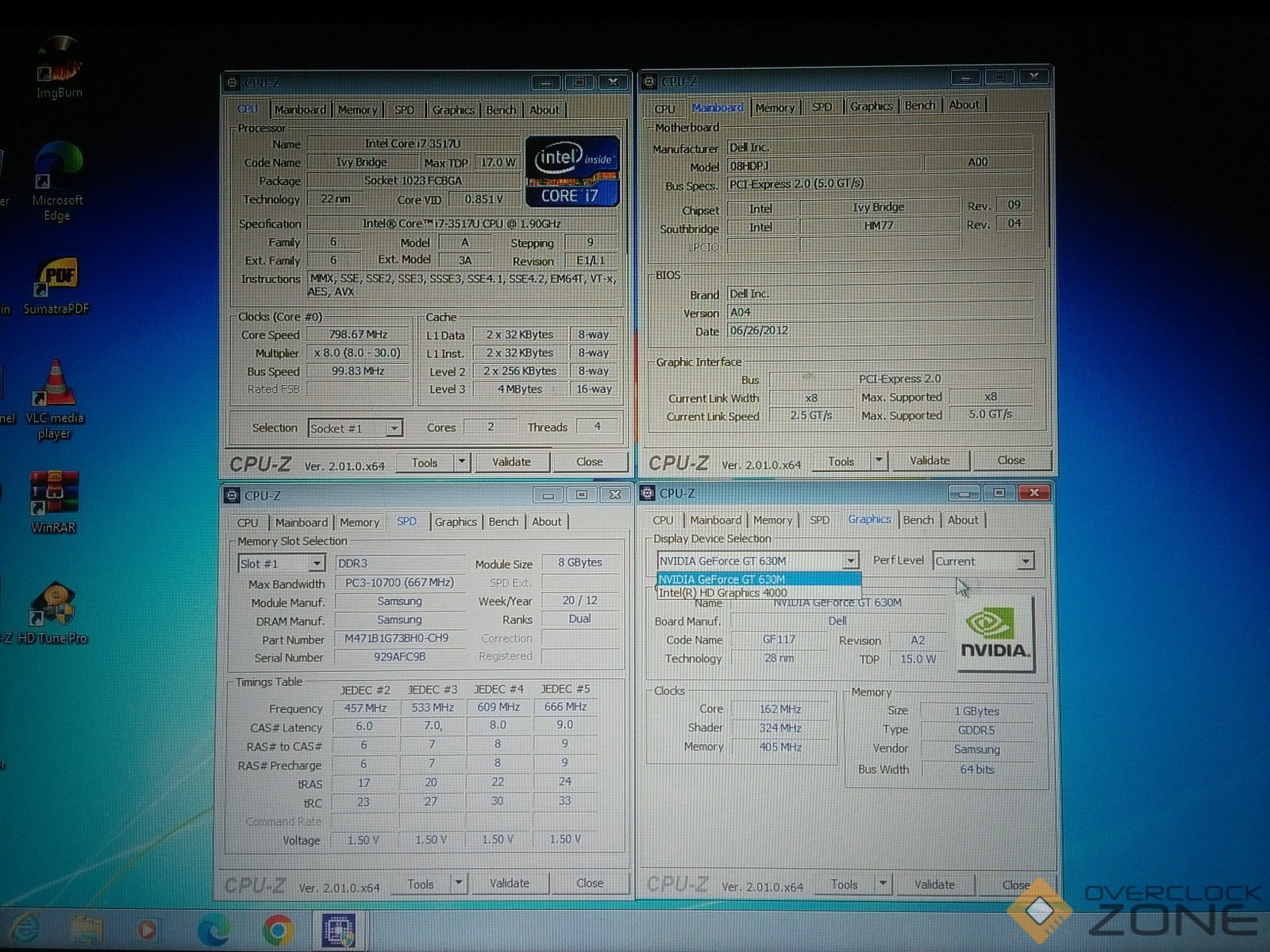Open Google Chrome from the taskbar
Image resolution: width=1270 pixels, height=952 pixels.
click(277, 930)
